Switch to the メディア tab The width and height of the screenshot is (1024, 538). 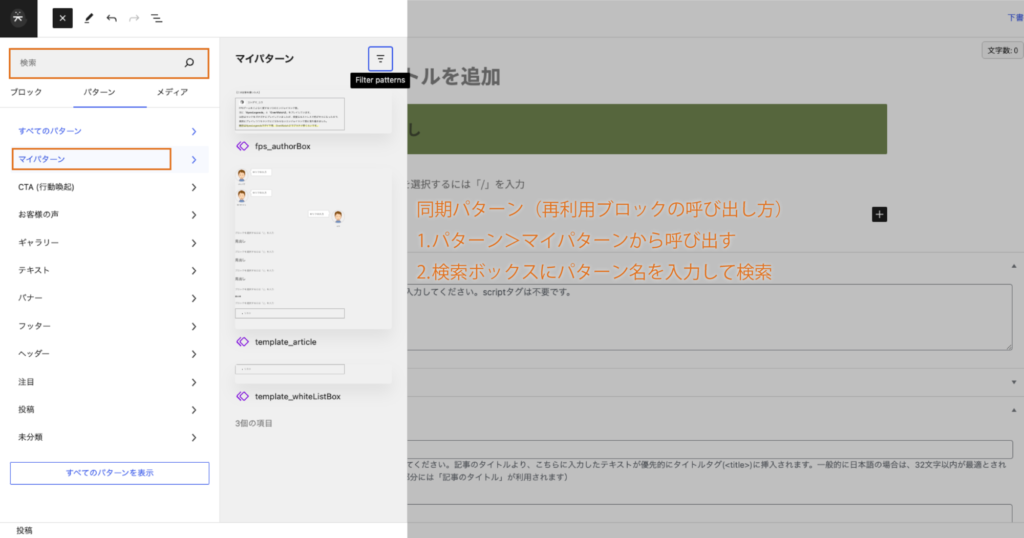tap(172, 92)
